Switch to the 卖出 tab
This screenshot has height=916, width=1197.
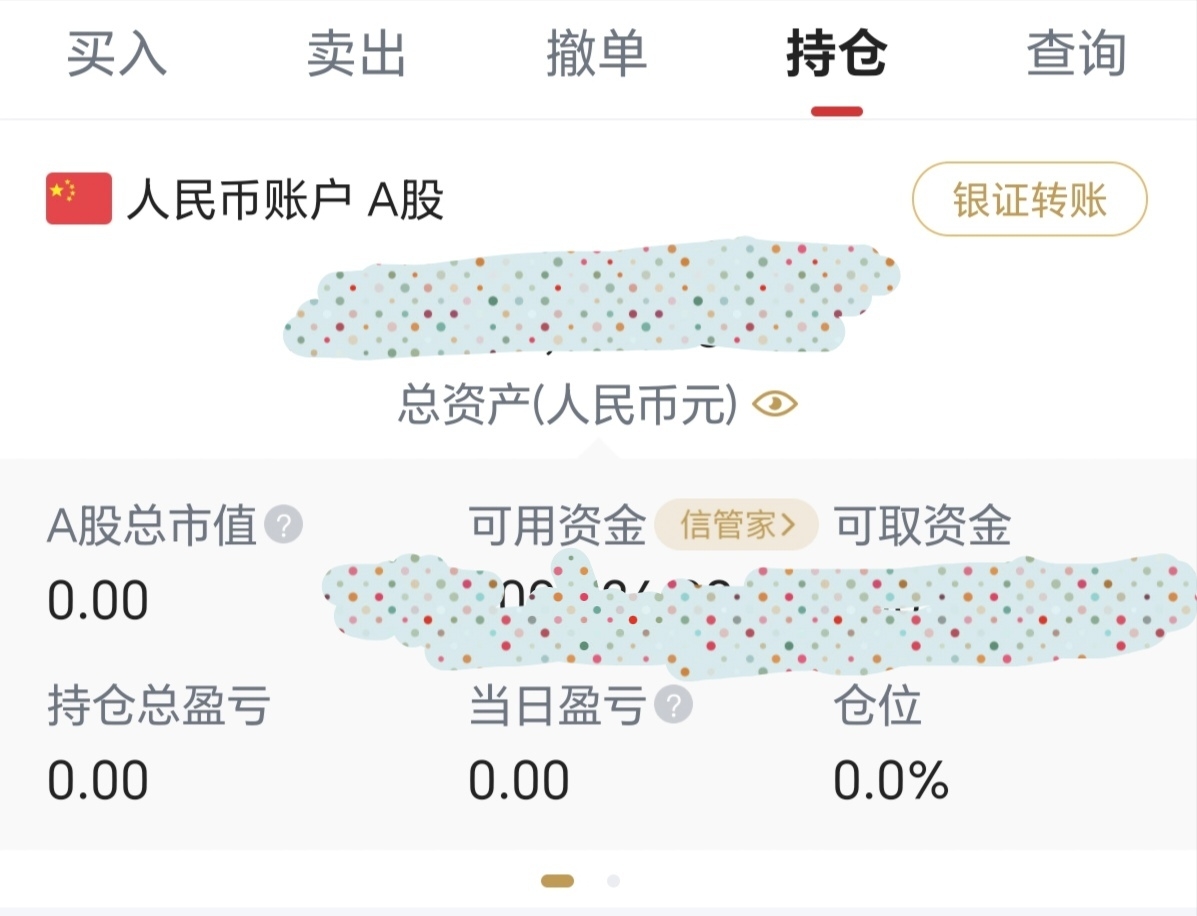click(x=356, y=53)
